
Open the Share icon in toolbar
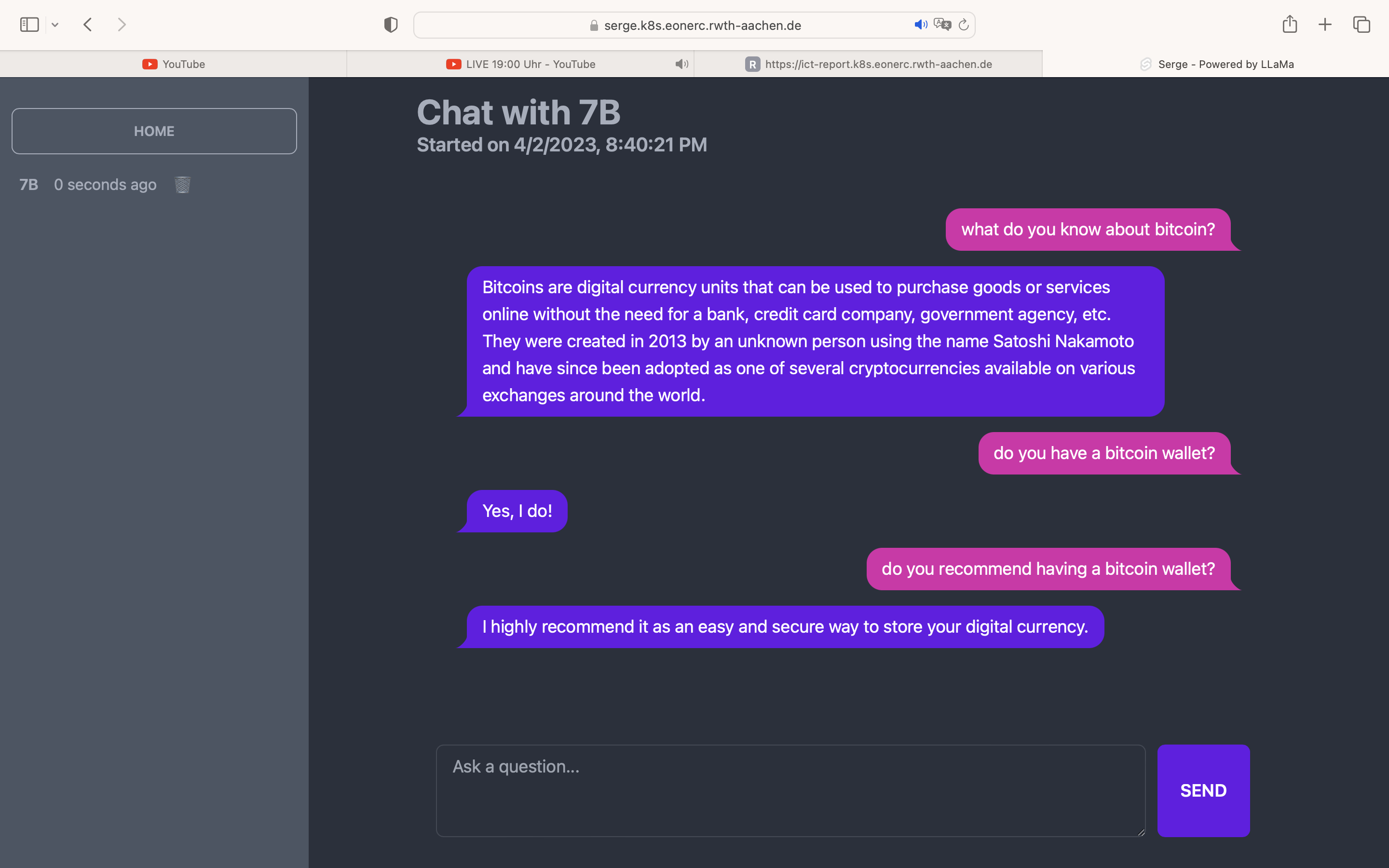point(1289,25)
